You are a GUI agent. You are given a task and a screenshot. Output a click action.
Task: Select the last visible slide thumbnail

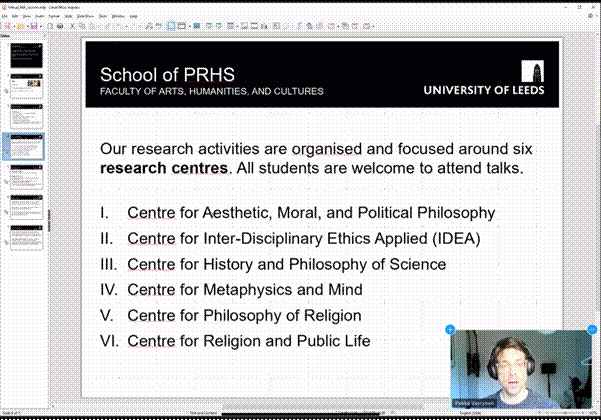coord(26,237)
